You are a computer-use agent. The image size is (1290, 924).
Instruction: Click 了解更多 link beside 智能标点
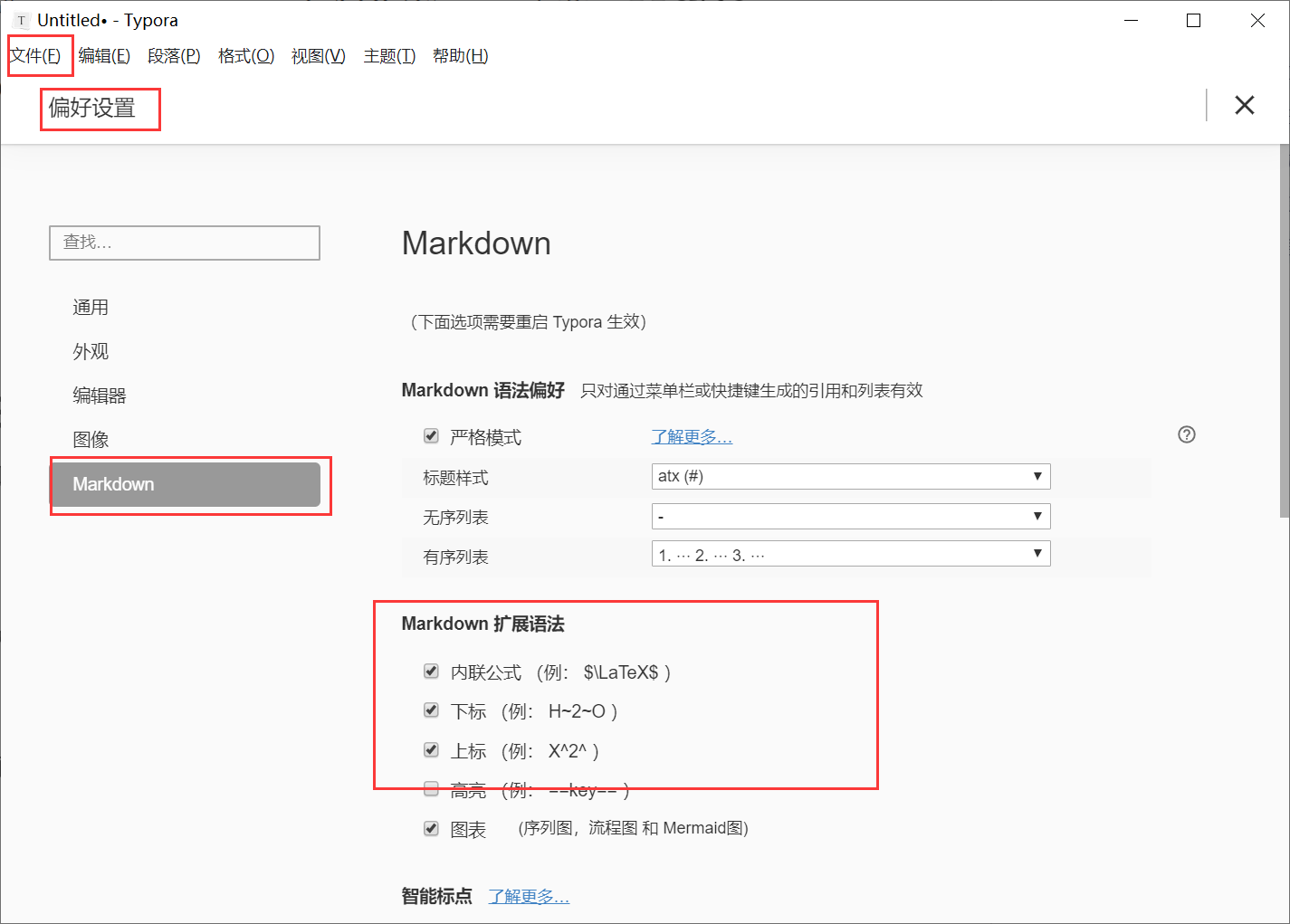click(529, 897)
